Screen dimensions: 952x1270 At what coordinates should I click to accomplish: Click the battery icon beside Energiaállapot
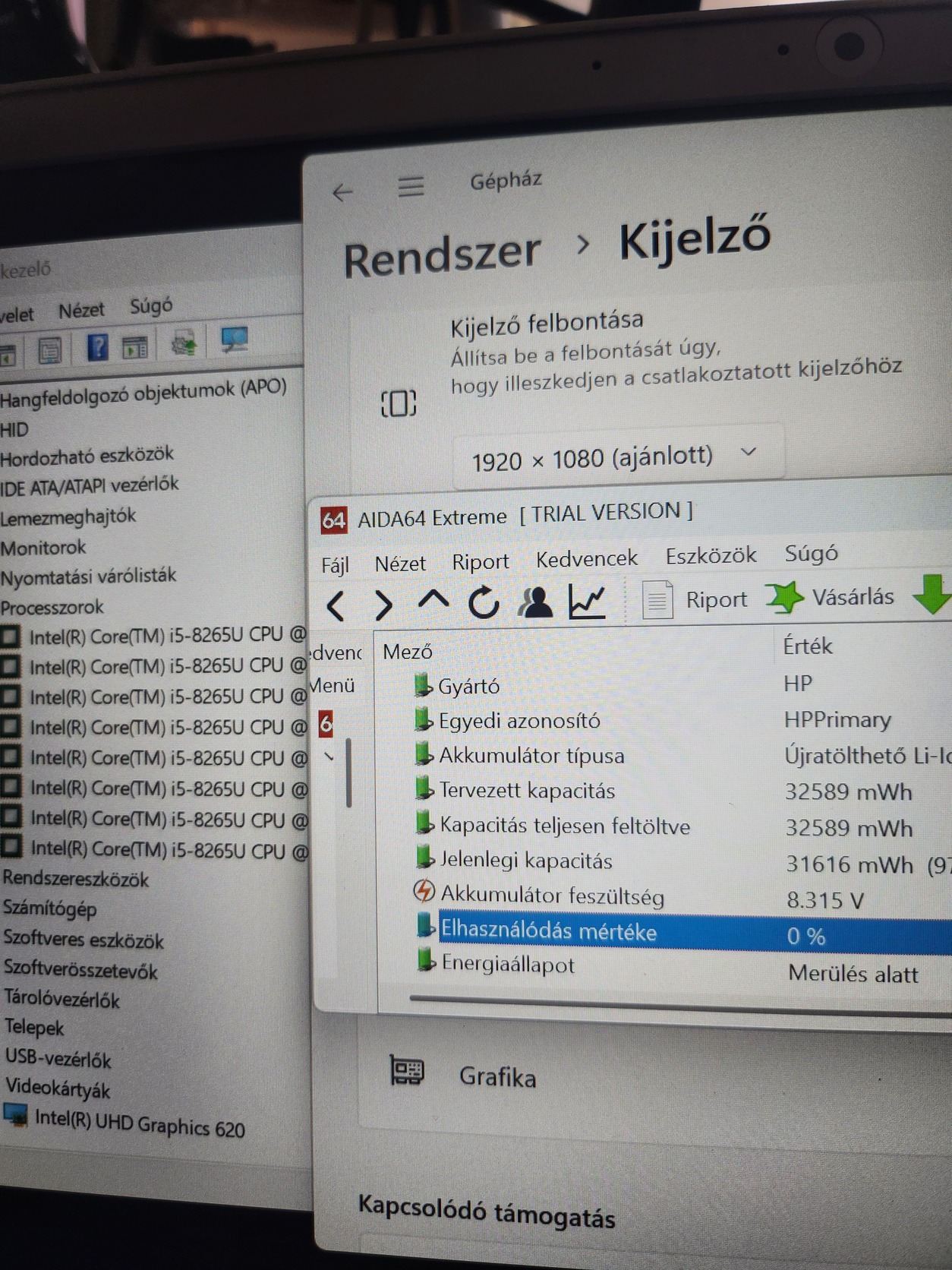[x=427, y=961]
